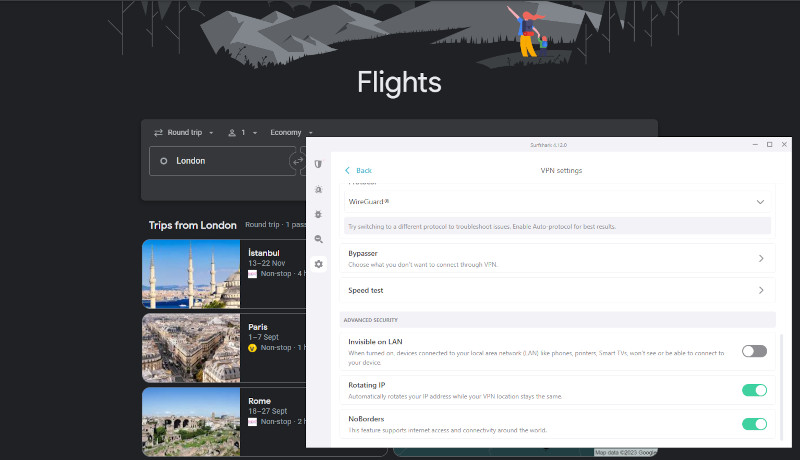Click the London origin input field
The image size is (800, 460).
pos(222,161)
